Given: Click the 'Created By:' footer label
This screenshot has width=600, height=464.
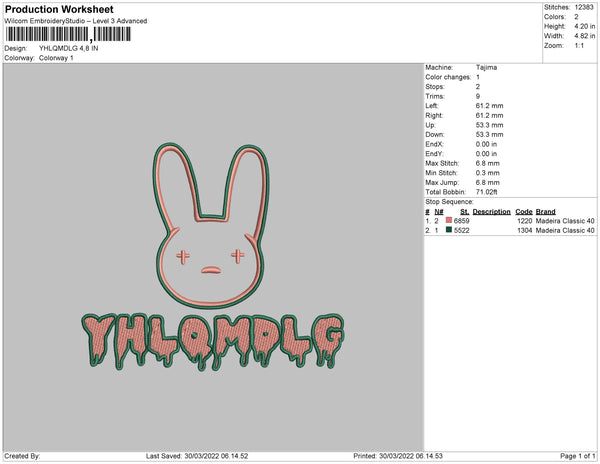Looking at the screenshot, I should point(22,456).
